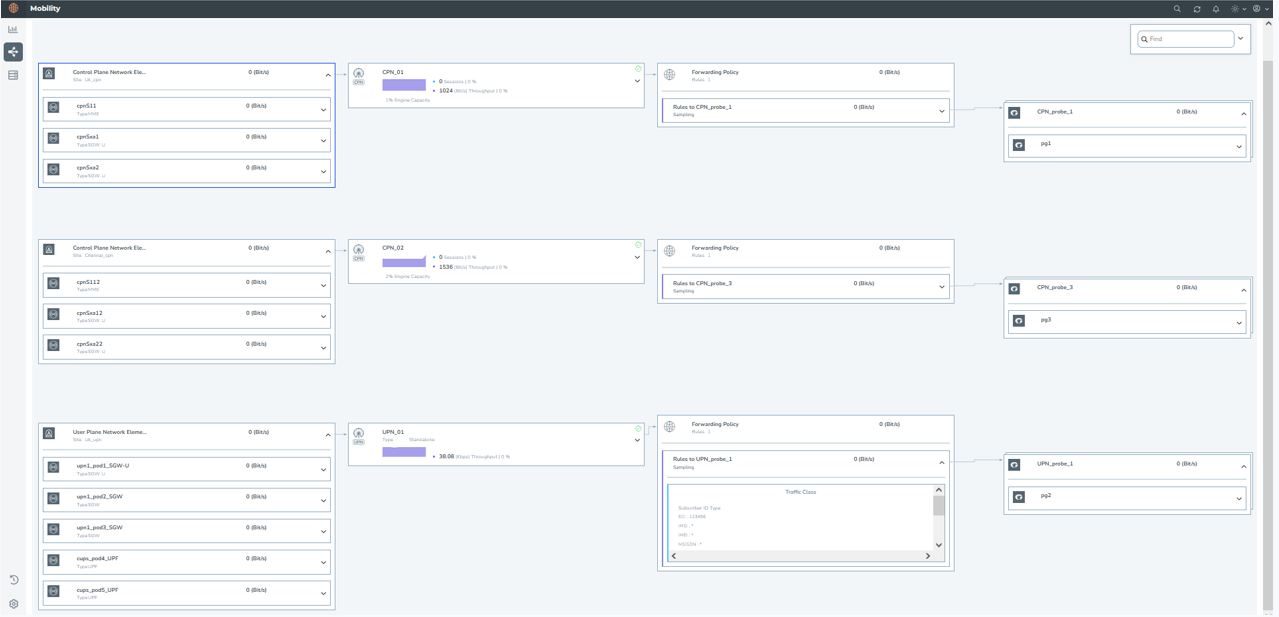Click UPN_01 purple capacity bar

point(404,452)
